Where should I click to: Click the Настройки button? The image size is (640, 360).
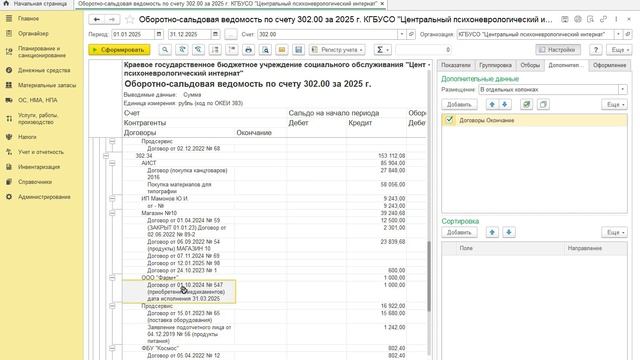tap(558, 50)
